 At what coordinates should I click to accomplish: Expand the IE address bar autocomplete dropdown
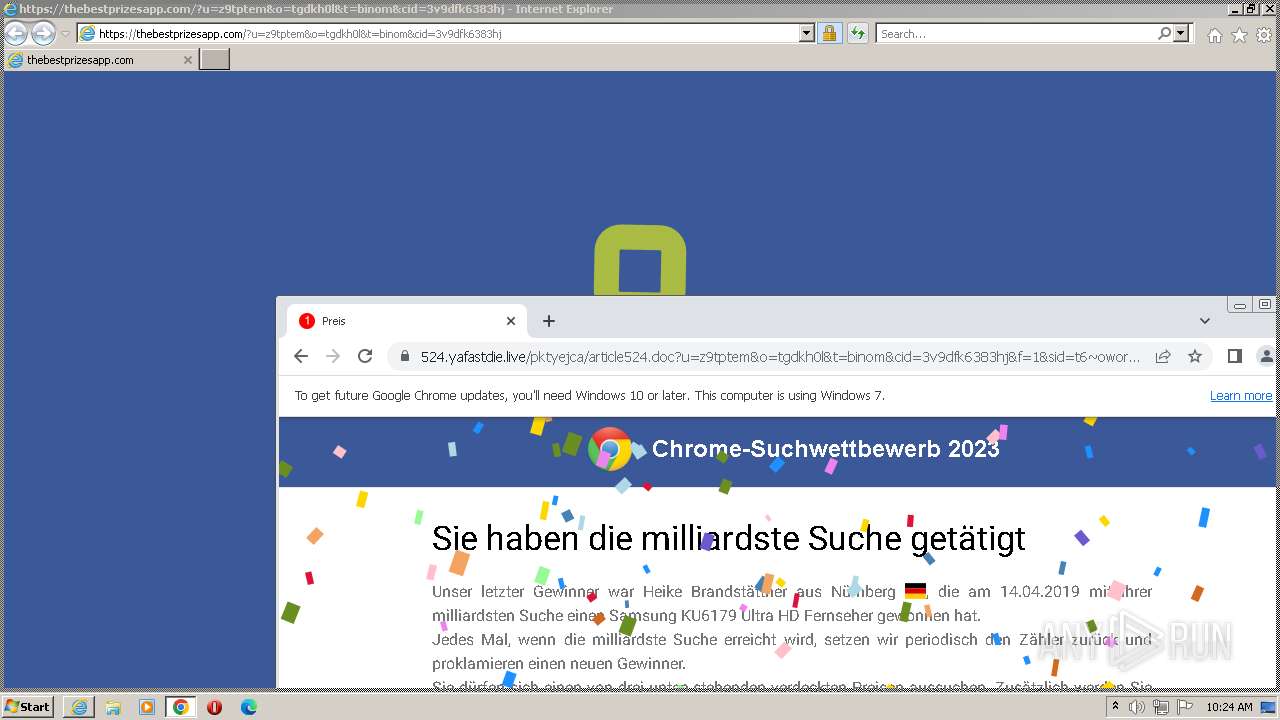(x=807, y=34)
